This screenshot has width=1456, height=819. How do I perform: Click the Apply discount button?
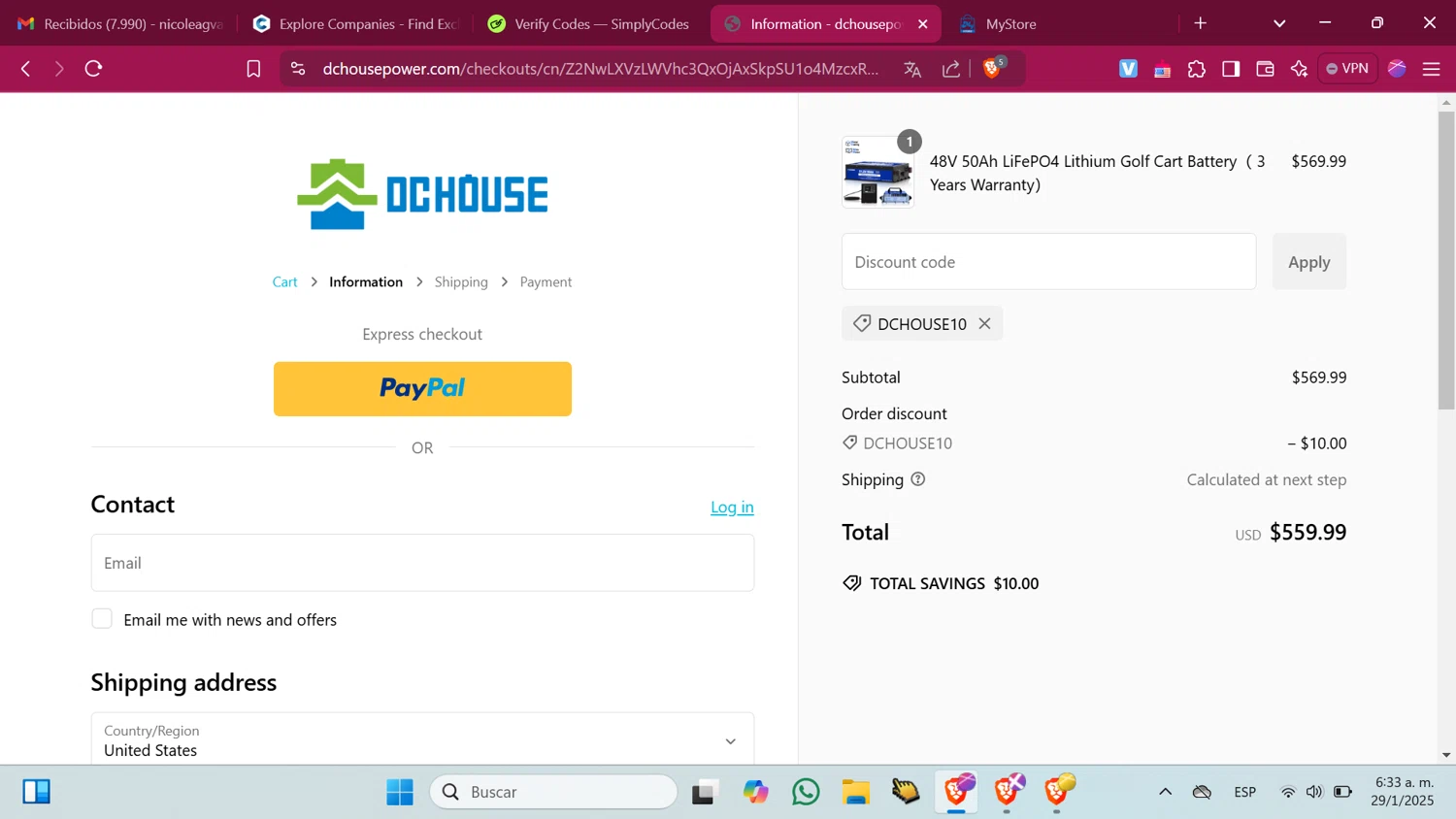1308,262
